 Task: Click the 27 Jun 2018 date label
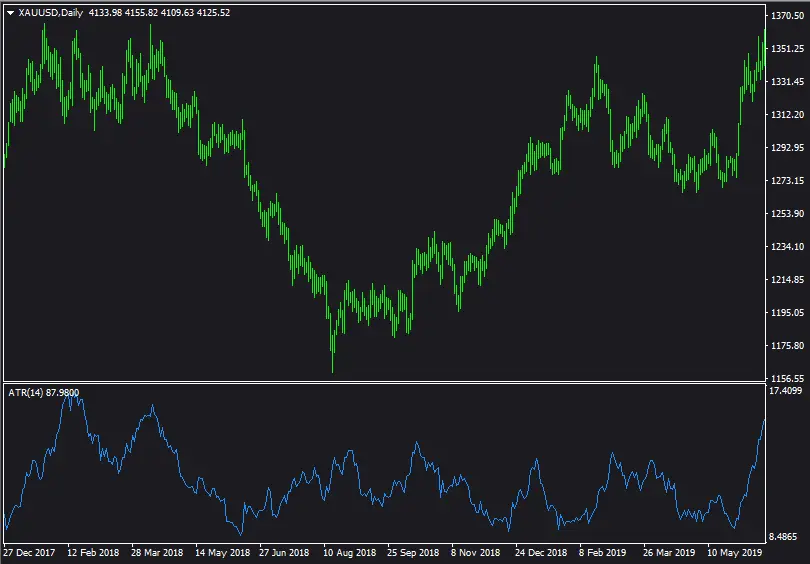click(x=284, y=553)
